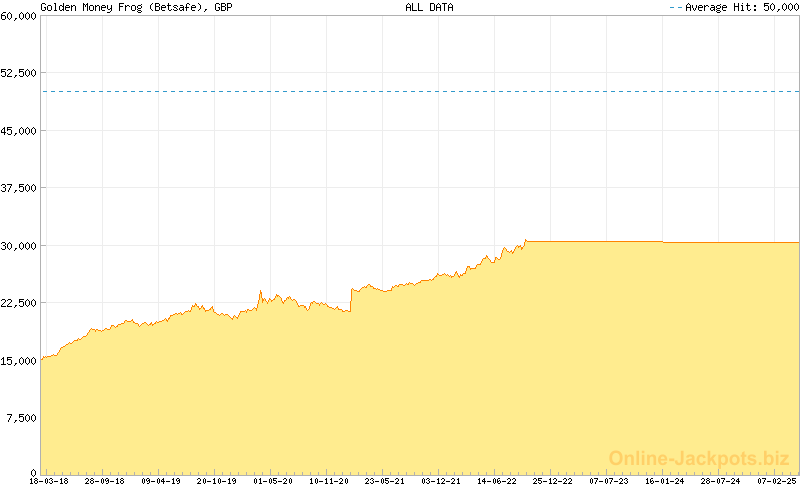Select the 07-02-25 date label
Screen dimensions: 800x490
click(776, 481)
